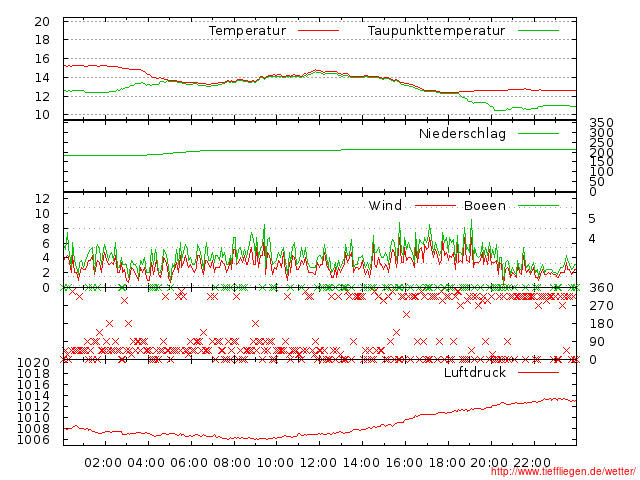This screenshot has height=480, width=640.
Task: Click the 08:00 time axis label
Action: [232, 463]
